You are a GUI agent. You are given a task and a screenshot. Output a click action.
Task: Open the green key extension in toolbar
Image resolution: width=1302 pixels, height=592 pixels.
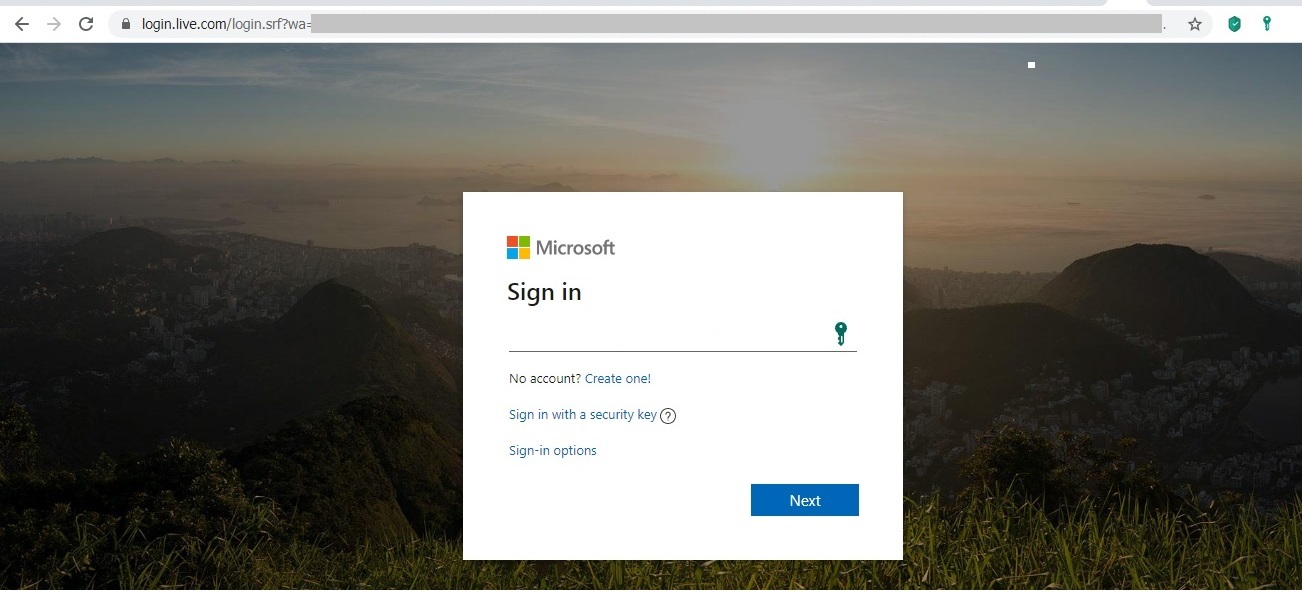point(1267,23)
